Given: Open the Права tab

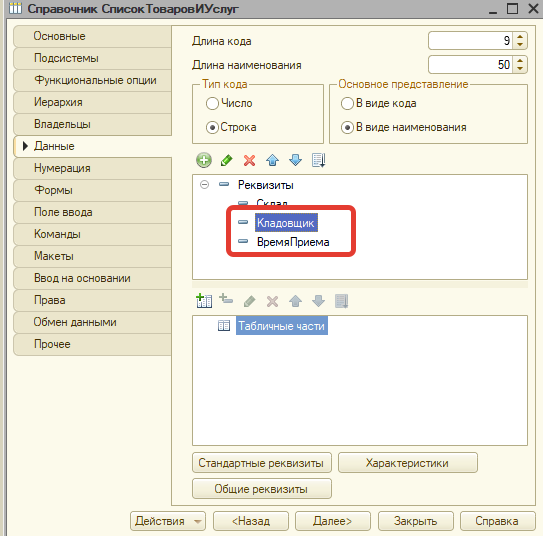Looking at the screenshot, I should 92,300.
